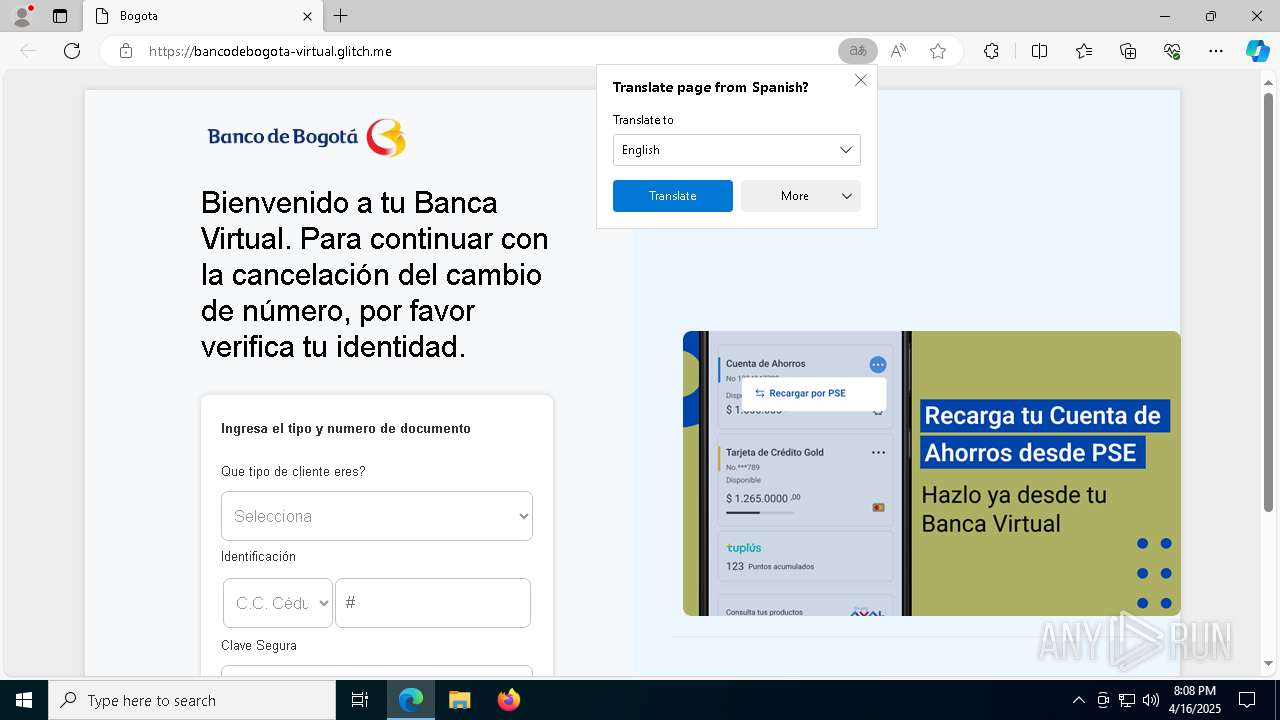1280x720 pixels.
Task: Click the identification number field
Action: (x=433, y=603)
